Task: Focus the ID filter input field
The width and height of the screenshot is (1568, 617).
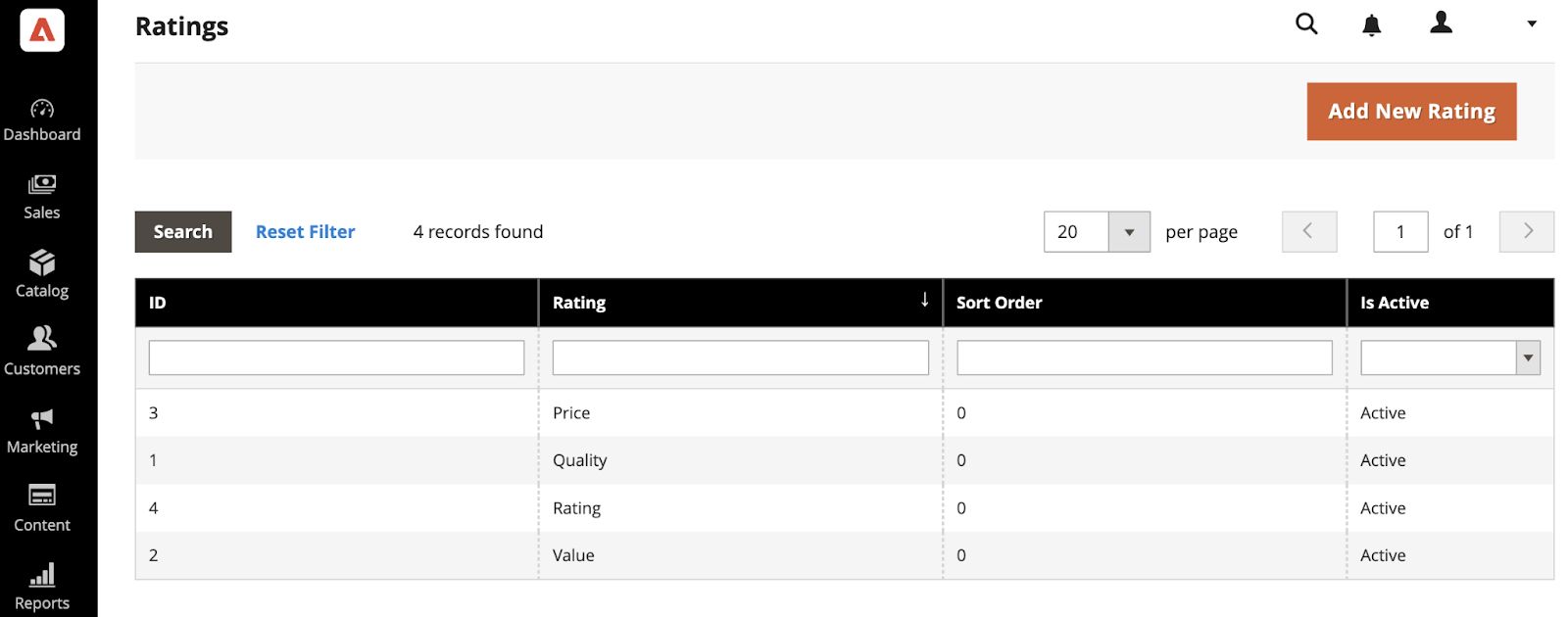Action: [x=336, y=357]
